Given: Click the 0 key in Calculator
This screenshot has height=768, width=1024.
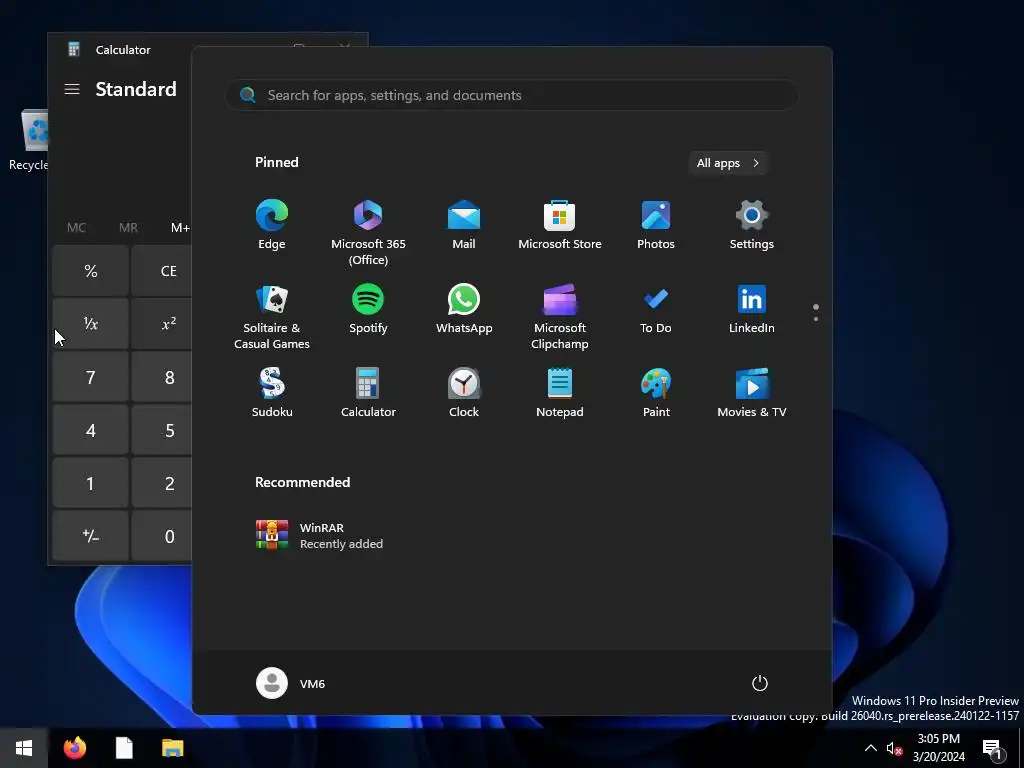Looking at the screenshot, I should [162, 536].
